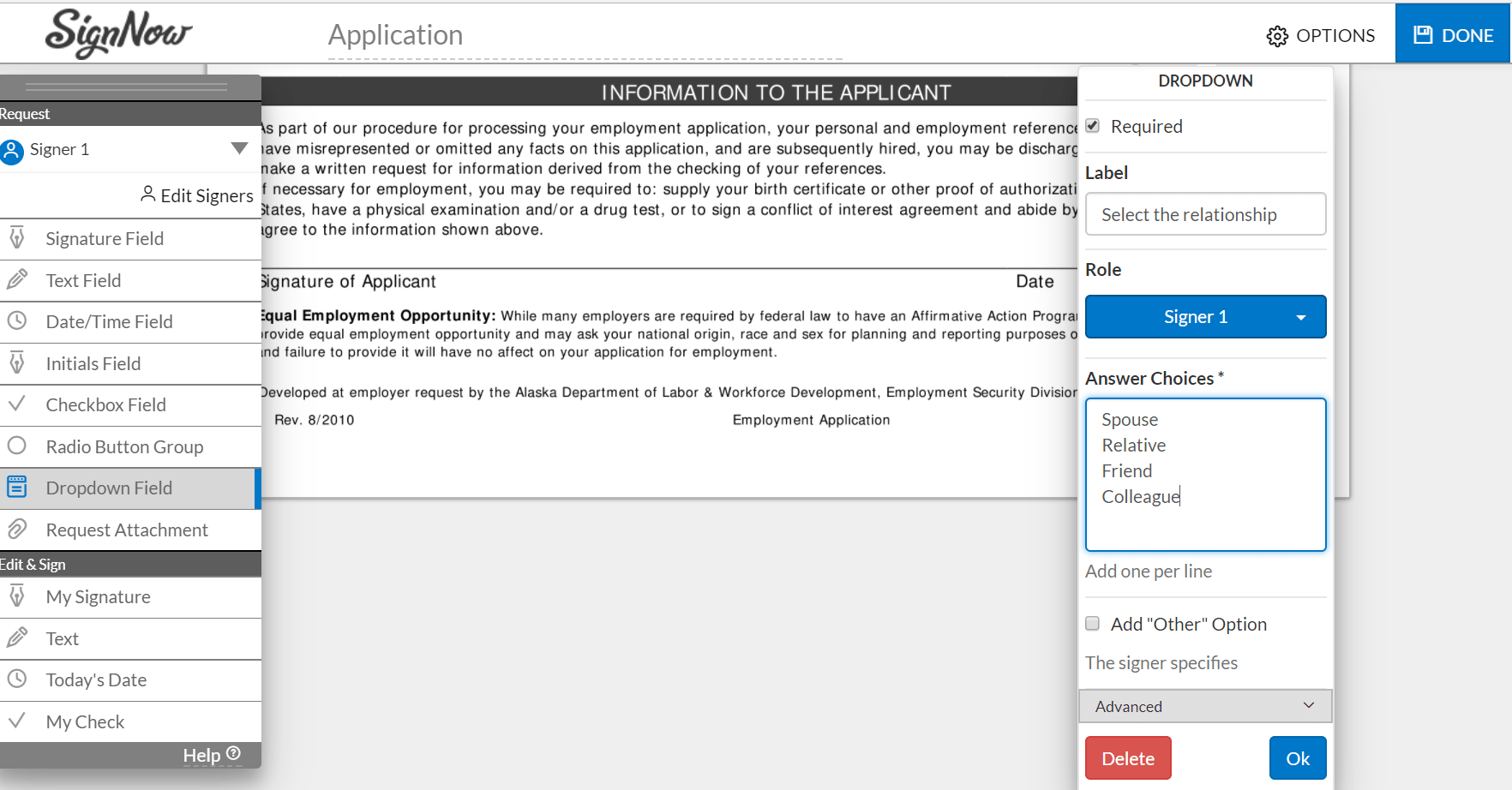Viewport: 1512px width, 790px height.
Task: Click the Edit Signers link
Action: coord(198,195)
